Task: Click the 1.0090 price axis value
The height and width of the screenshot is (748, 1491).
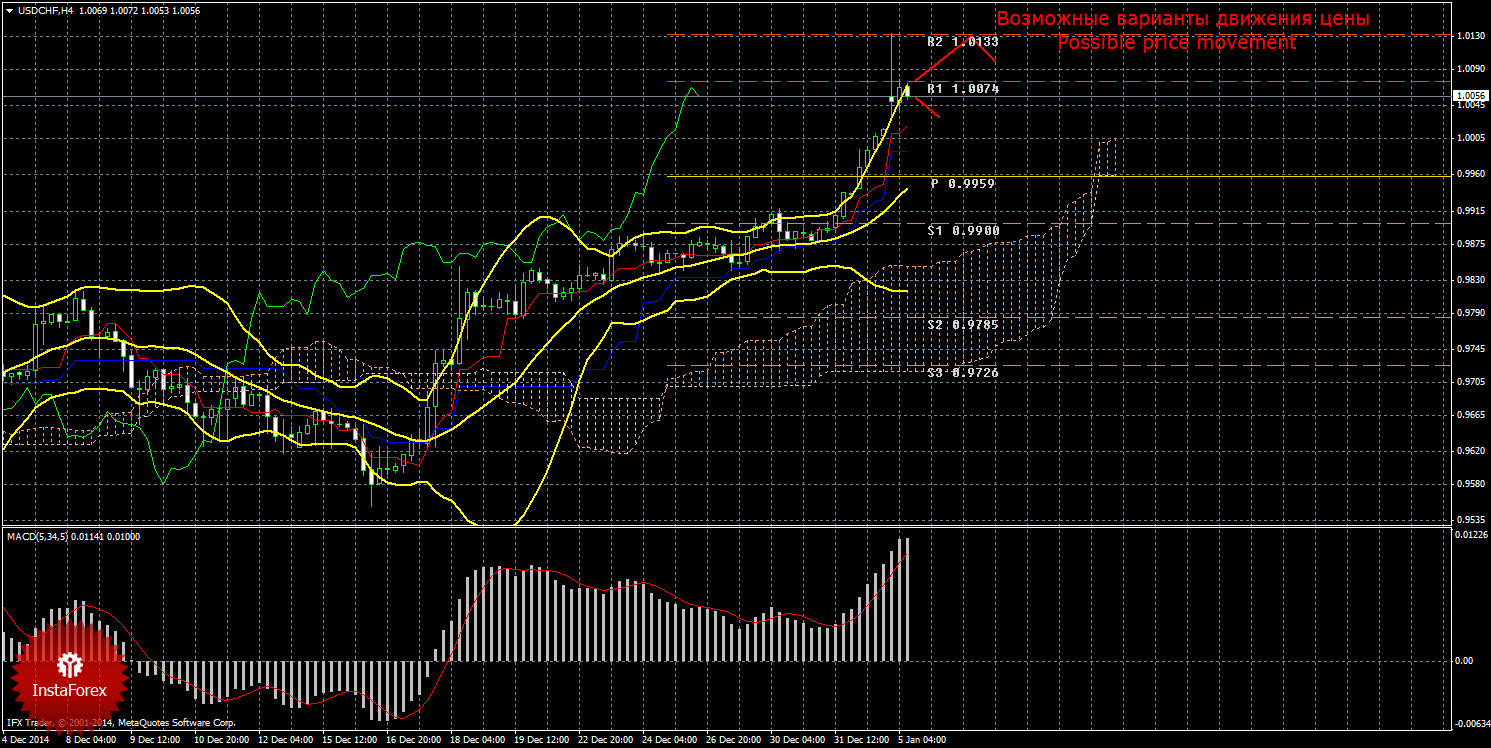Action: [1469, 69]
